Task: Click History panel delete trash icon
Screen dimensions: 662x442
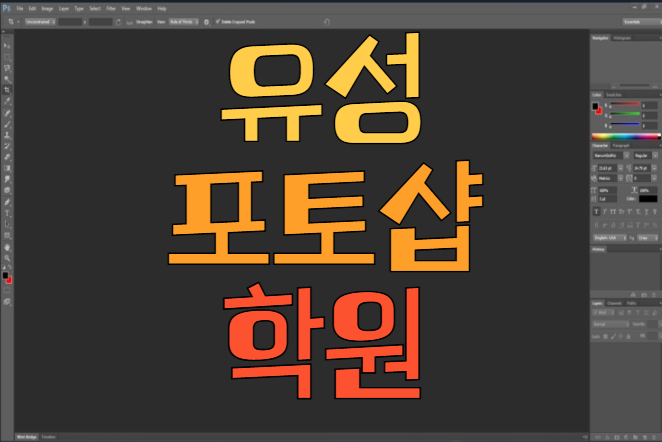Action: tap(654, 294)
